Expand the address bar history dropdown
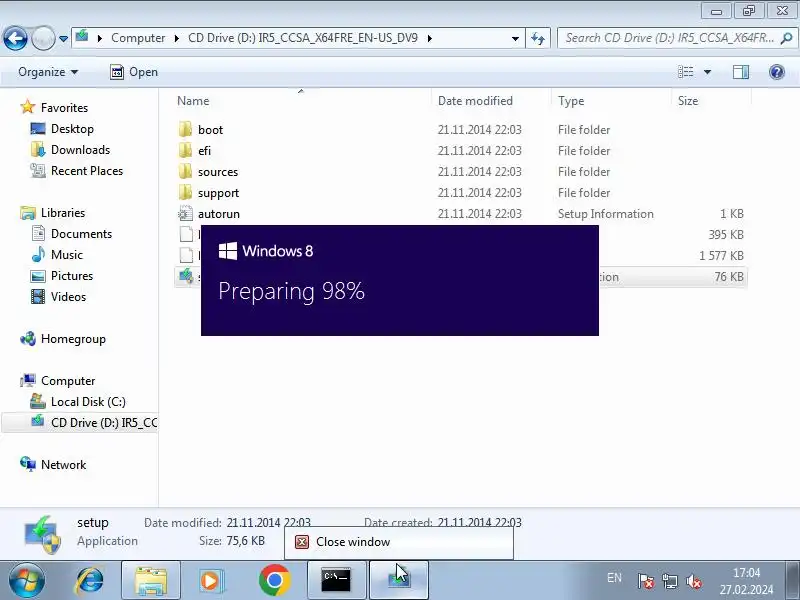 515,38
